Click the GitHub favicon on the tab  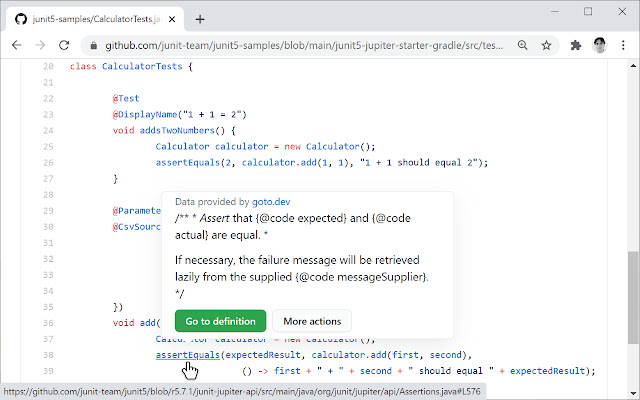(21, 19)
